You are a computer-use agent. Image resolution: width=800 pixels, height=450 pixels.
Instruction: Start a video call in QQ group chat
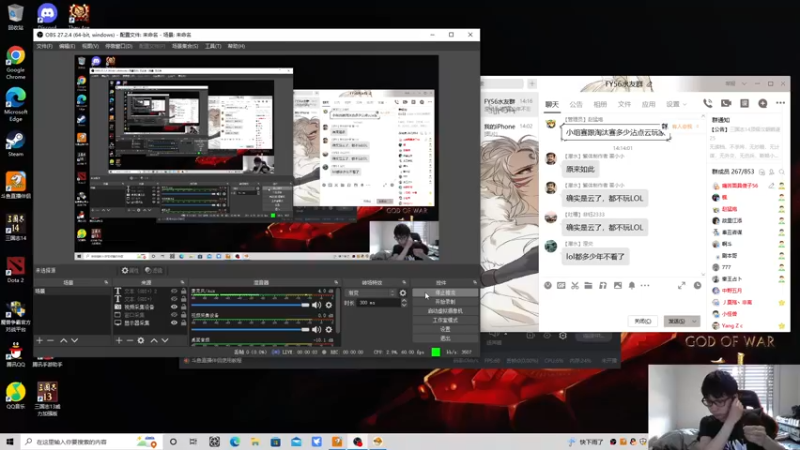click(726, 103)
